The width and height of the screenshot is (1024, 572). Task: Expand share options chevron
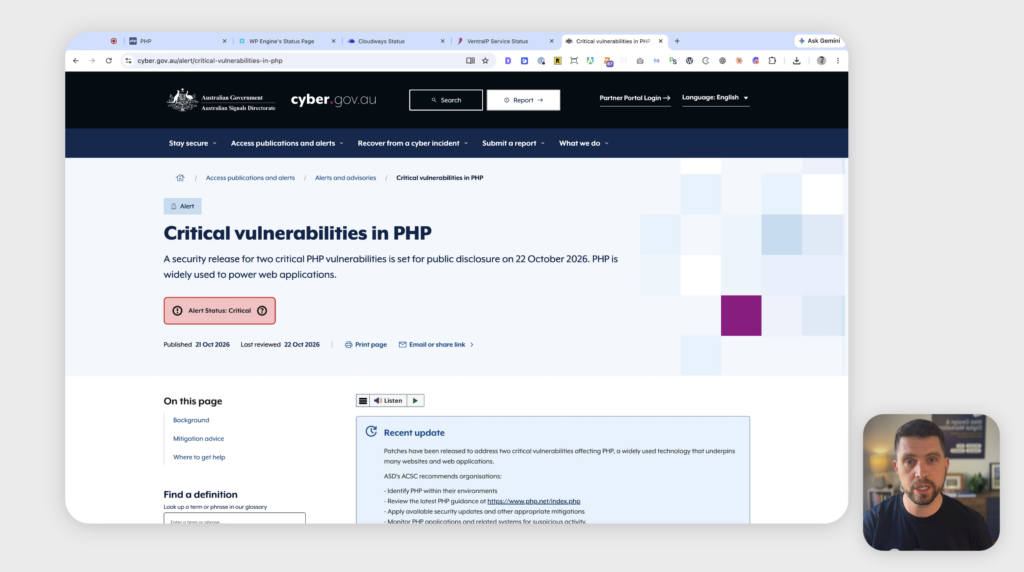[472, 345]
